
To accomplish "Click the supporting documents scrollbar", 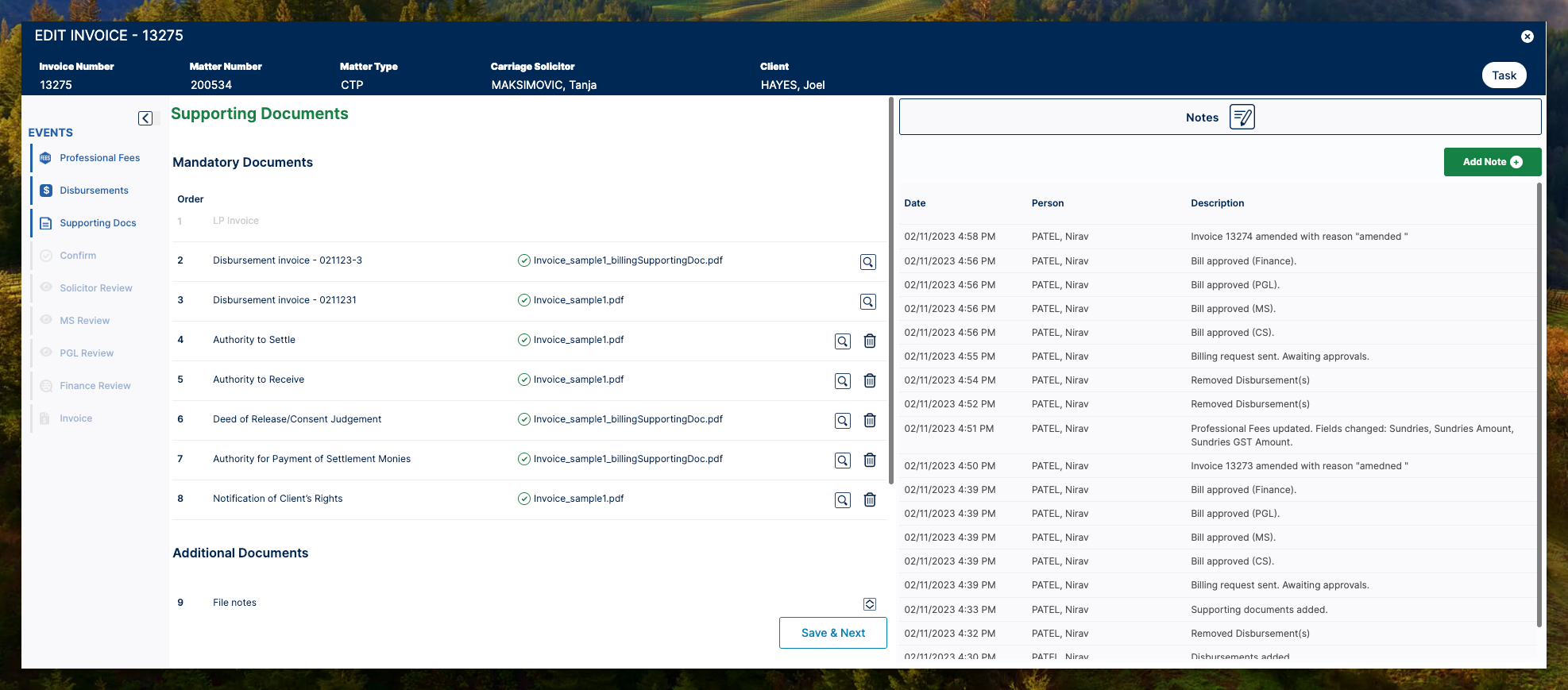I will tap(890, 290).
